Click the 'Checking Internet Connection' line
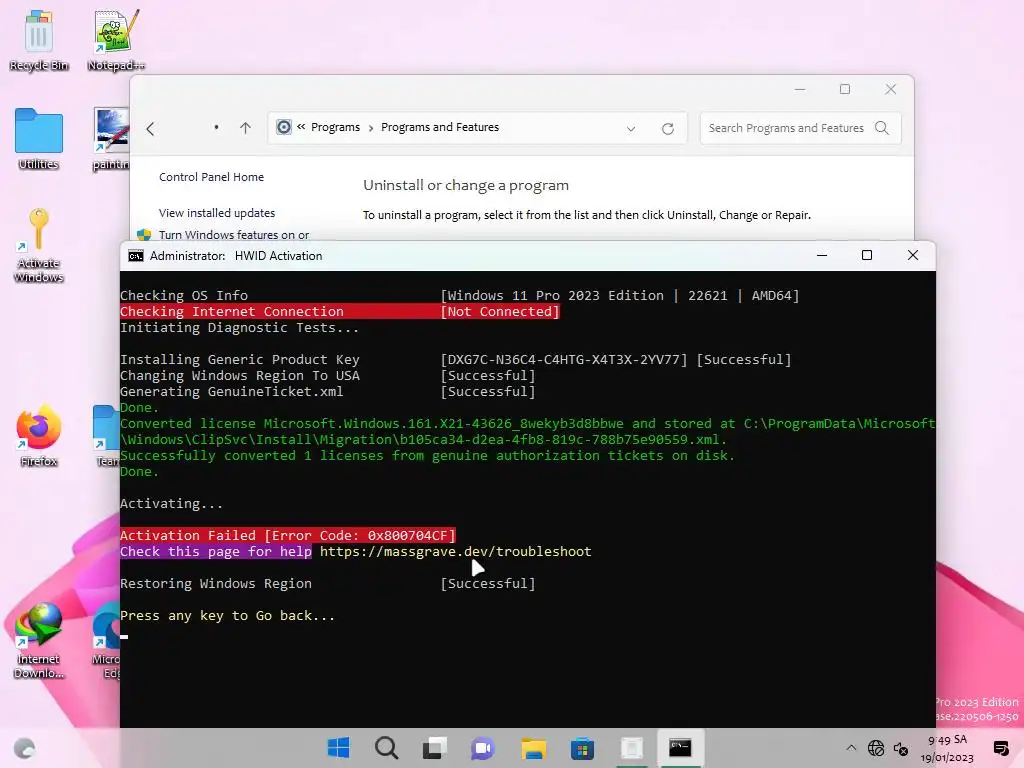The image size is (1024, 768). click(x=340, y=312)
